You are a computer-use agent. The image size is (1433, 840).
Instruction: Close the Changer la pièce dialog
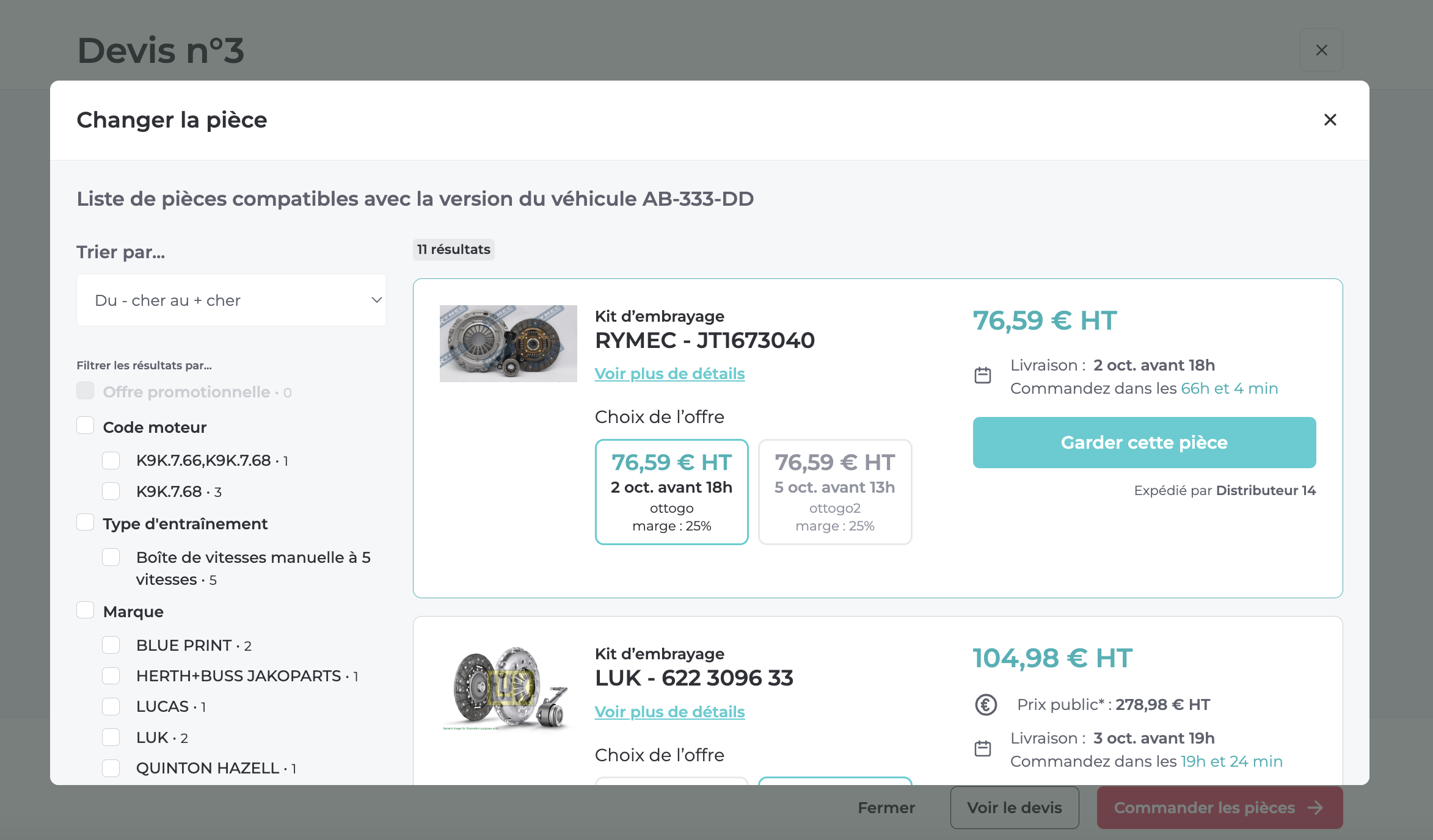1330,120
